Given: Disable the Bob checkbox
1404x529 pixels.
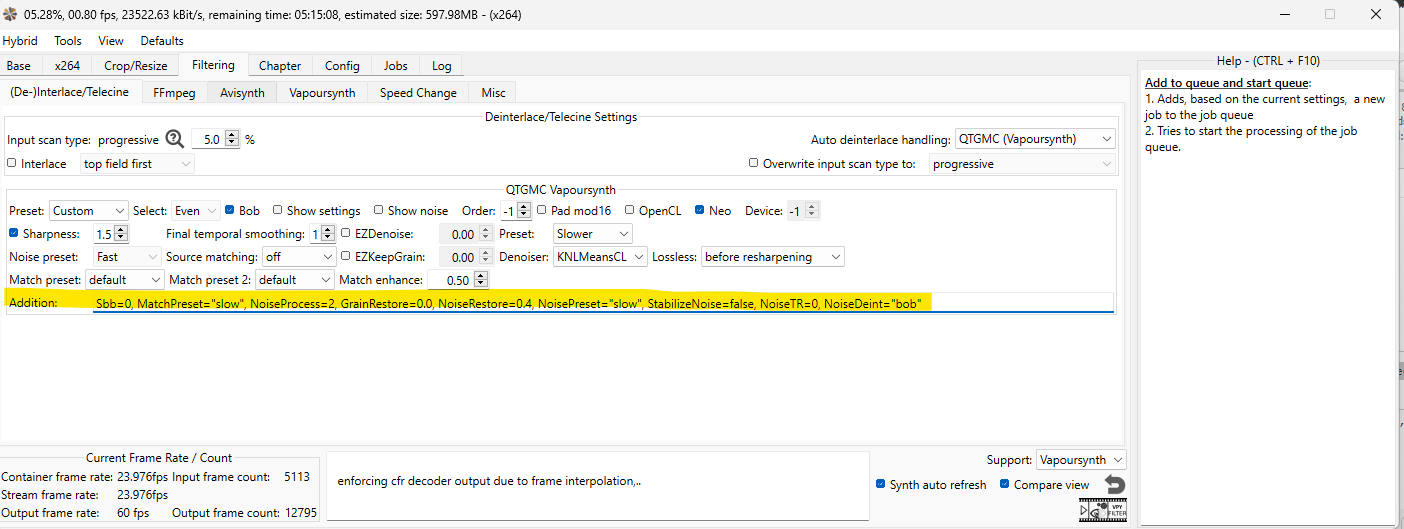Looking at the screenshot, I should pos(230,211).
